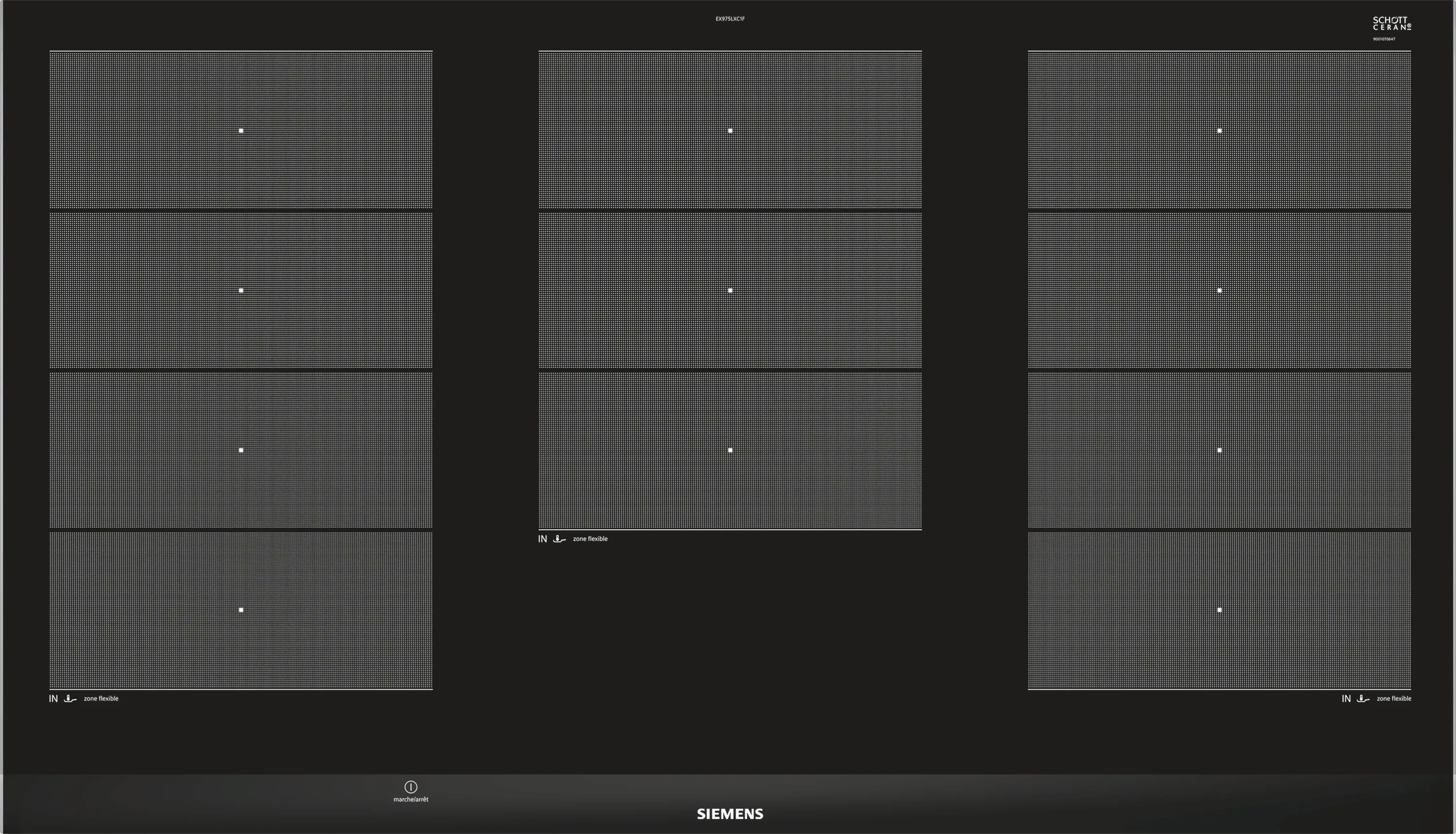Click the SCHOTT CERAN logo
The image size is (1456, 834).
1391,23
